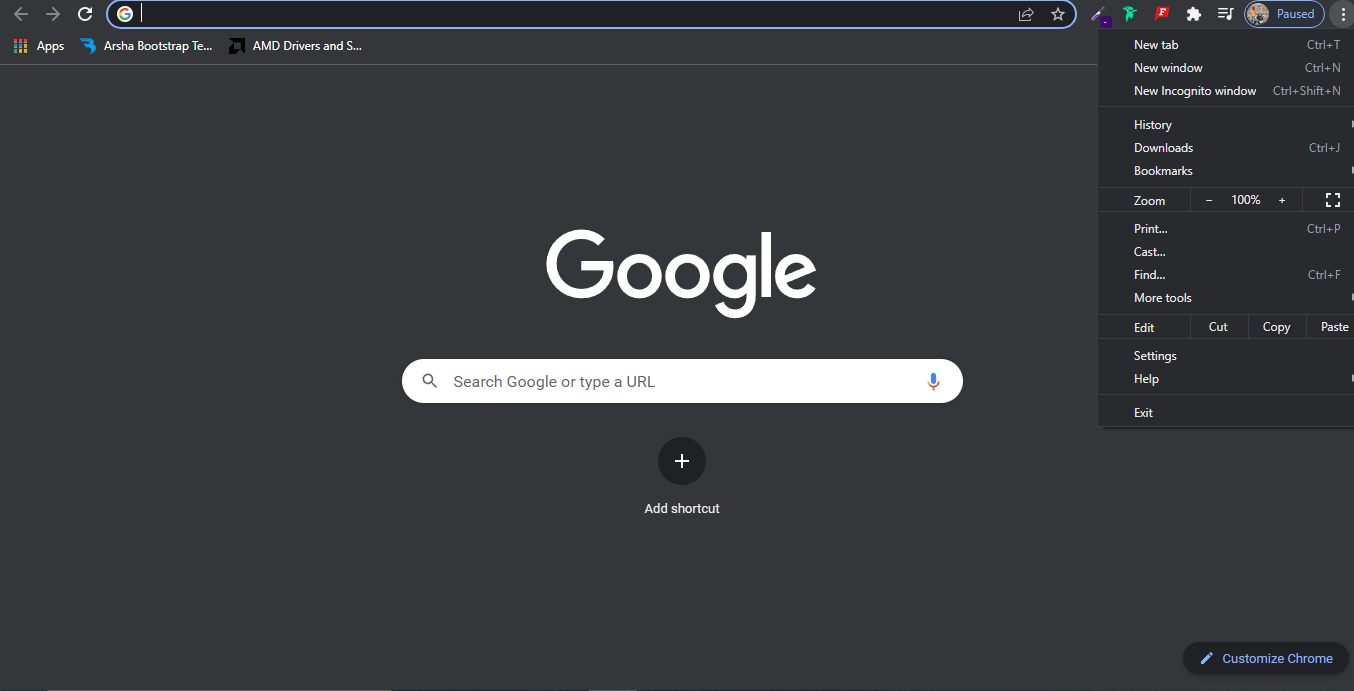The image size is (1354, 691).
Task: Click Paste in the Edit row
Action: click(1333, 327)
